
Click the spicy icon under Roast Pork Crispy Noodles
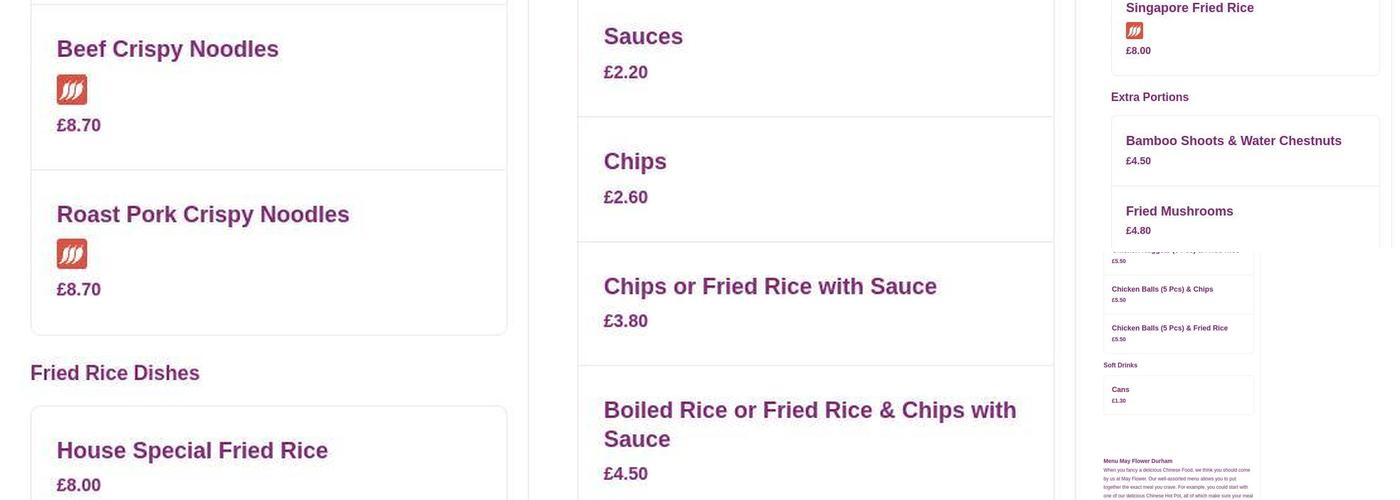click(x=72, y=254)
